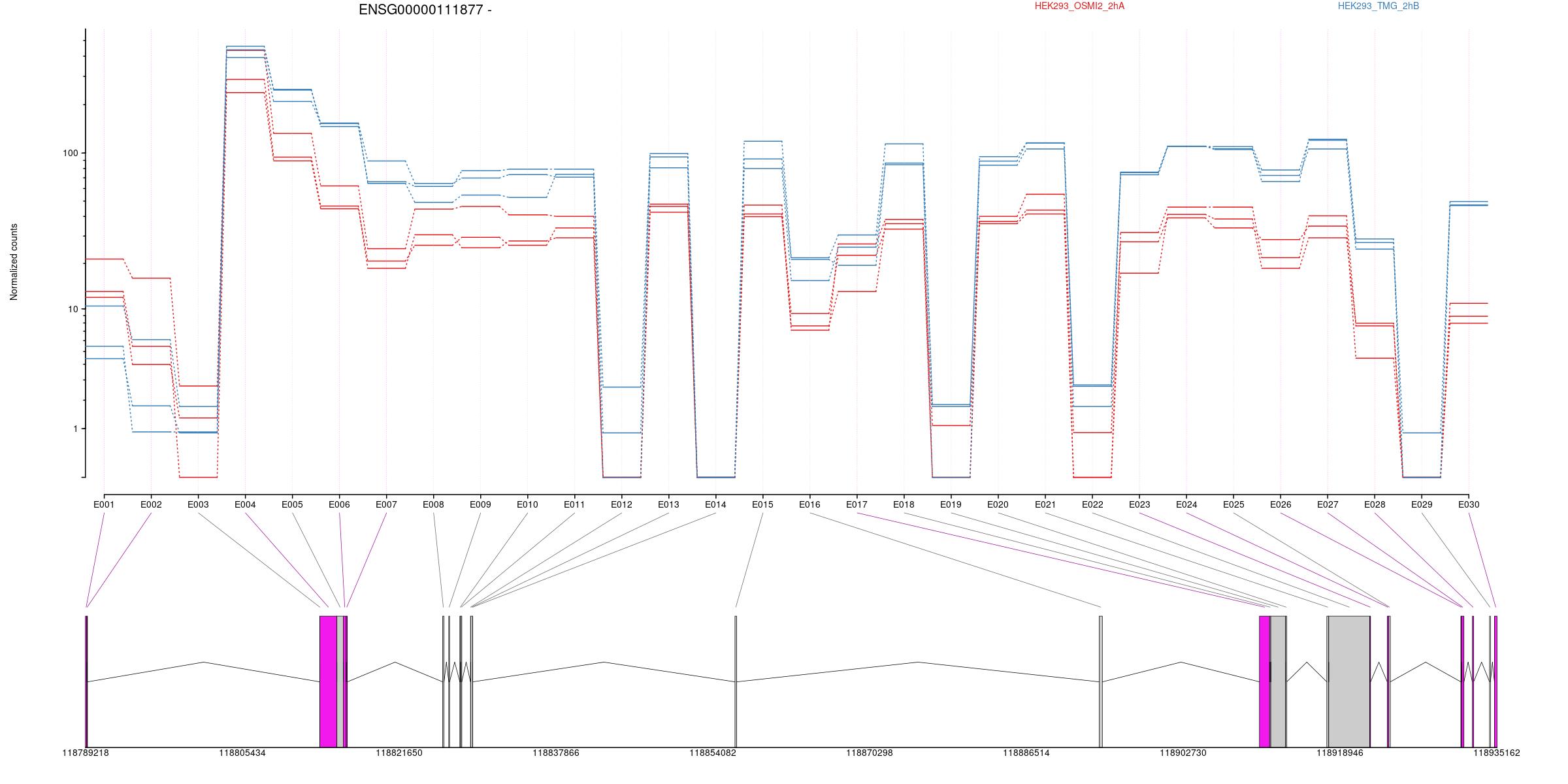
Task: Click exon label E008
Action: [x=433, y=504]
